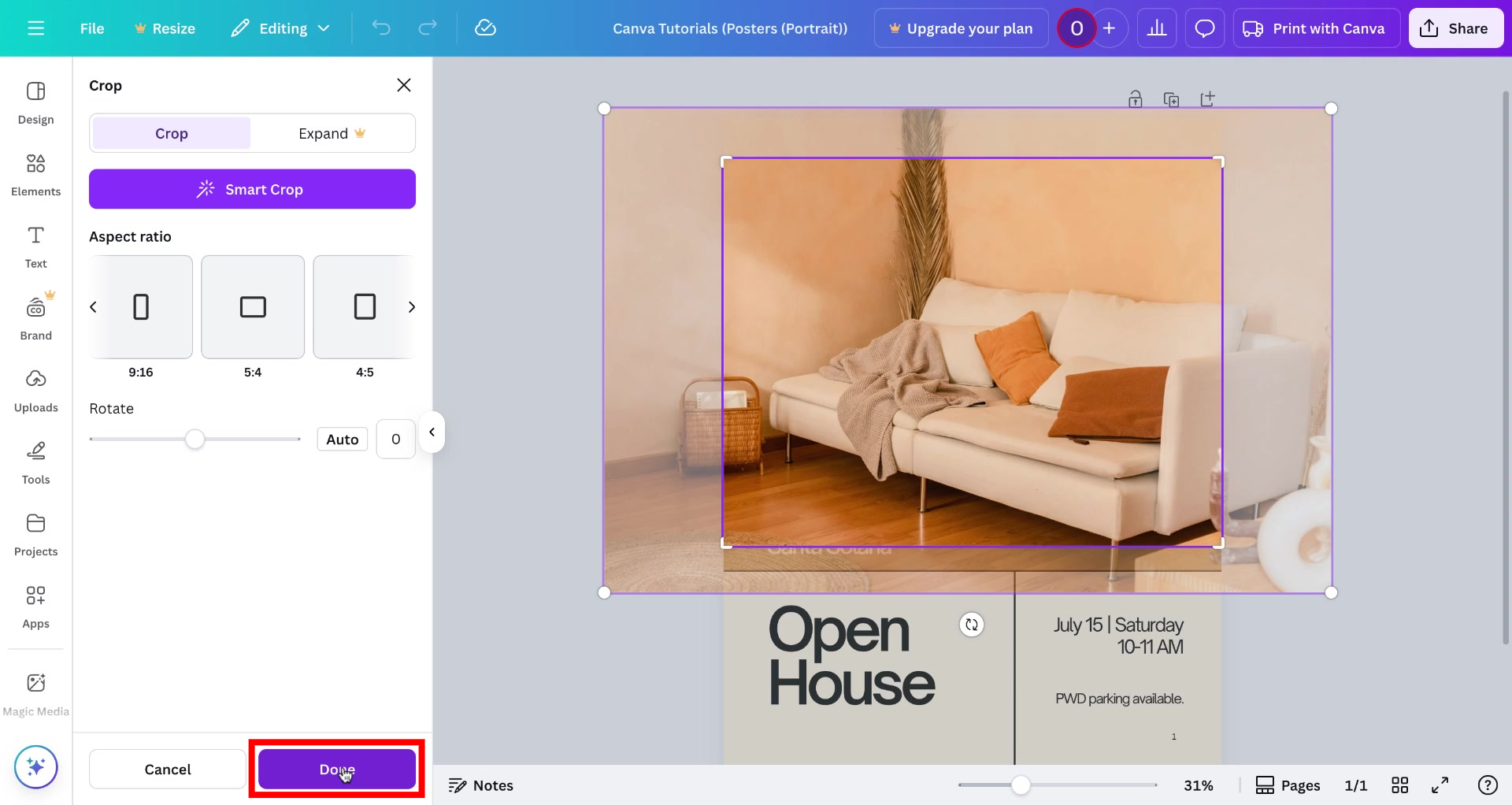Open the Projects panel
Screen dimensions: 1512x805
click(x=35, y=532)
